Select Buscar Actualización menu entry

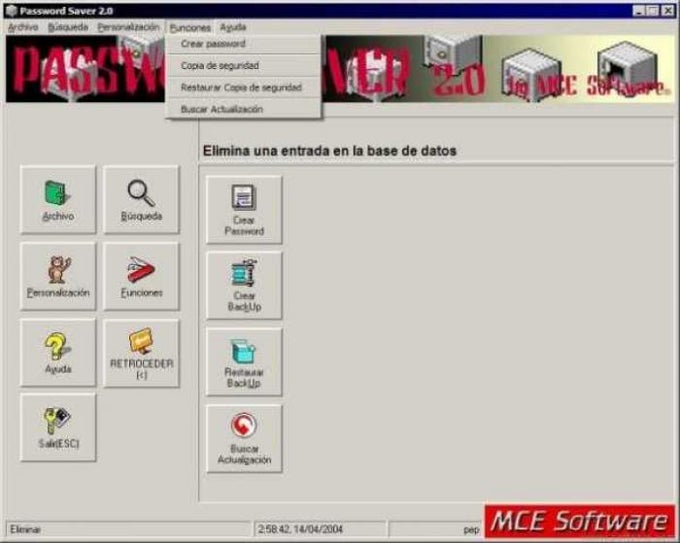click(243, 109)
